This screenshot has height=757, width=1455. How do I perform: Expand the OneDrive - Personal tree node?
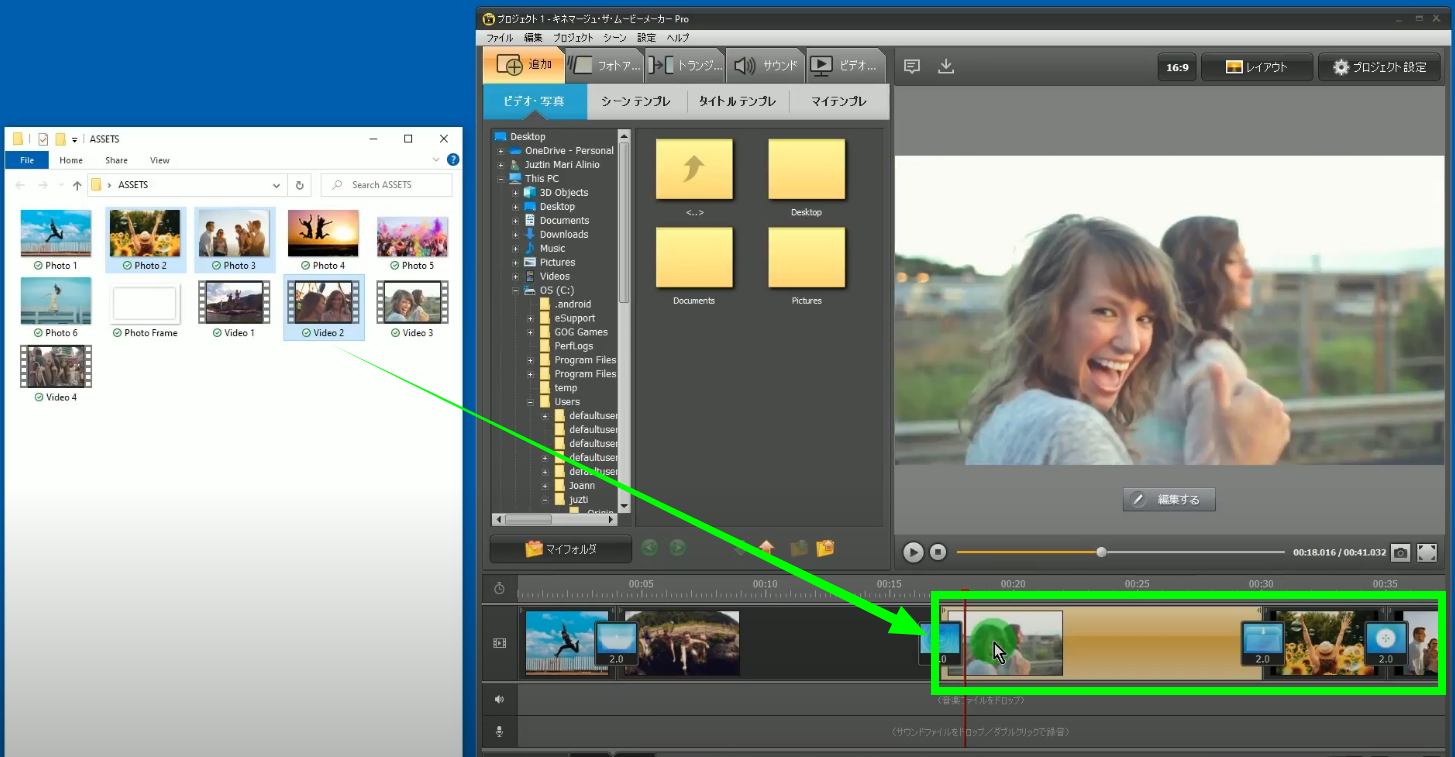[501, 151]
